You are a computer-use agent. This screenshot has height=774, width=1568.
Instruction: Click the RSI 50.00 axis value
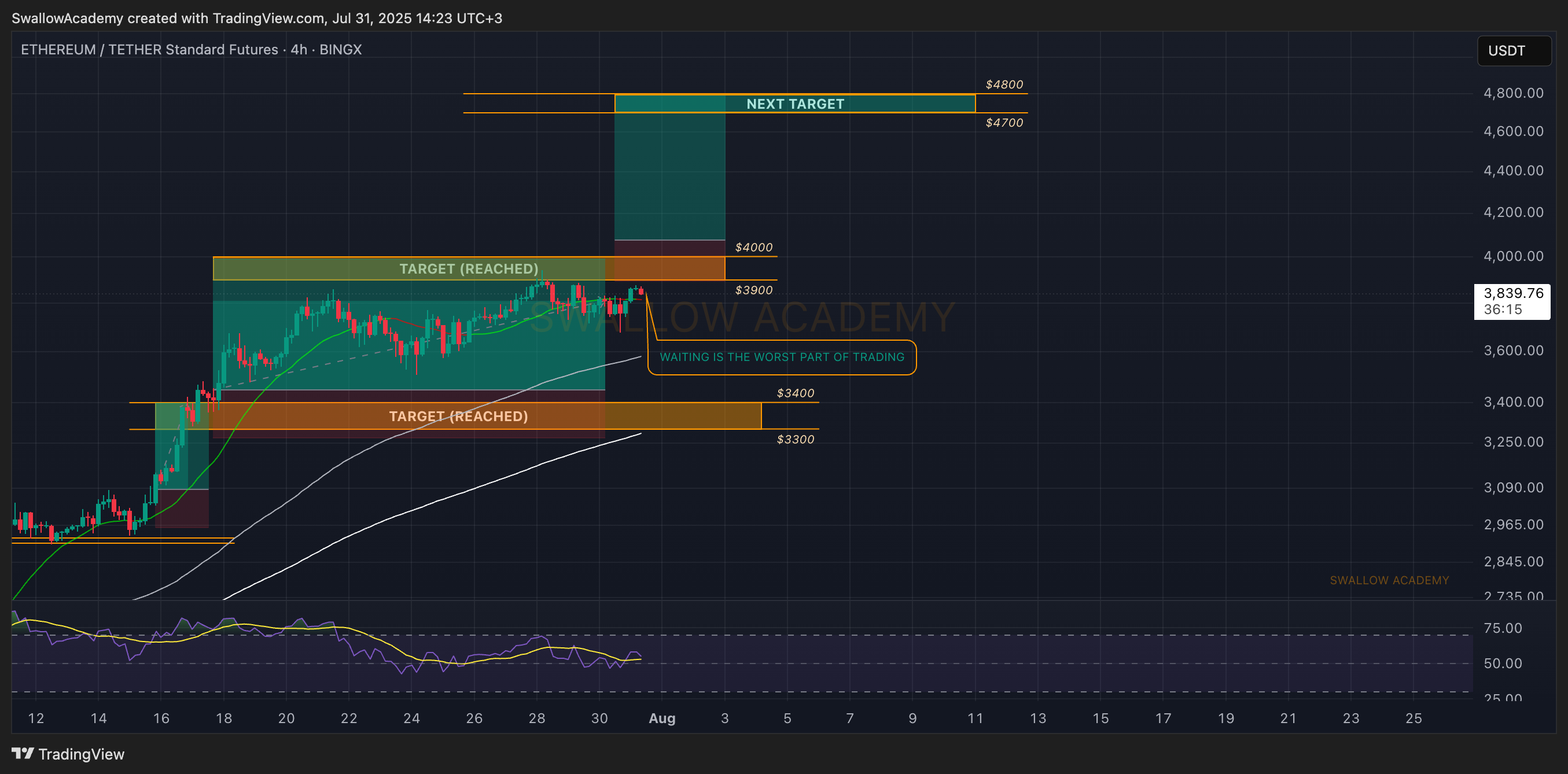coord(1502,664)
